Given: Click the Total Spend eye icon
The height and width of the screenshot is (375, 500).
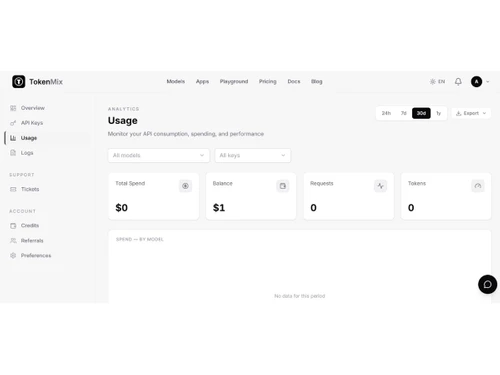Looking at the screenshot, I should [185, 186].
